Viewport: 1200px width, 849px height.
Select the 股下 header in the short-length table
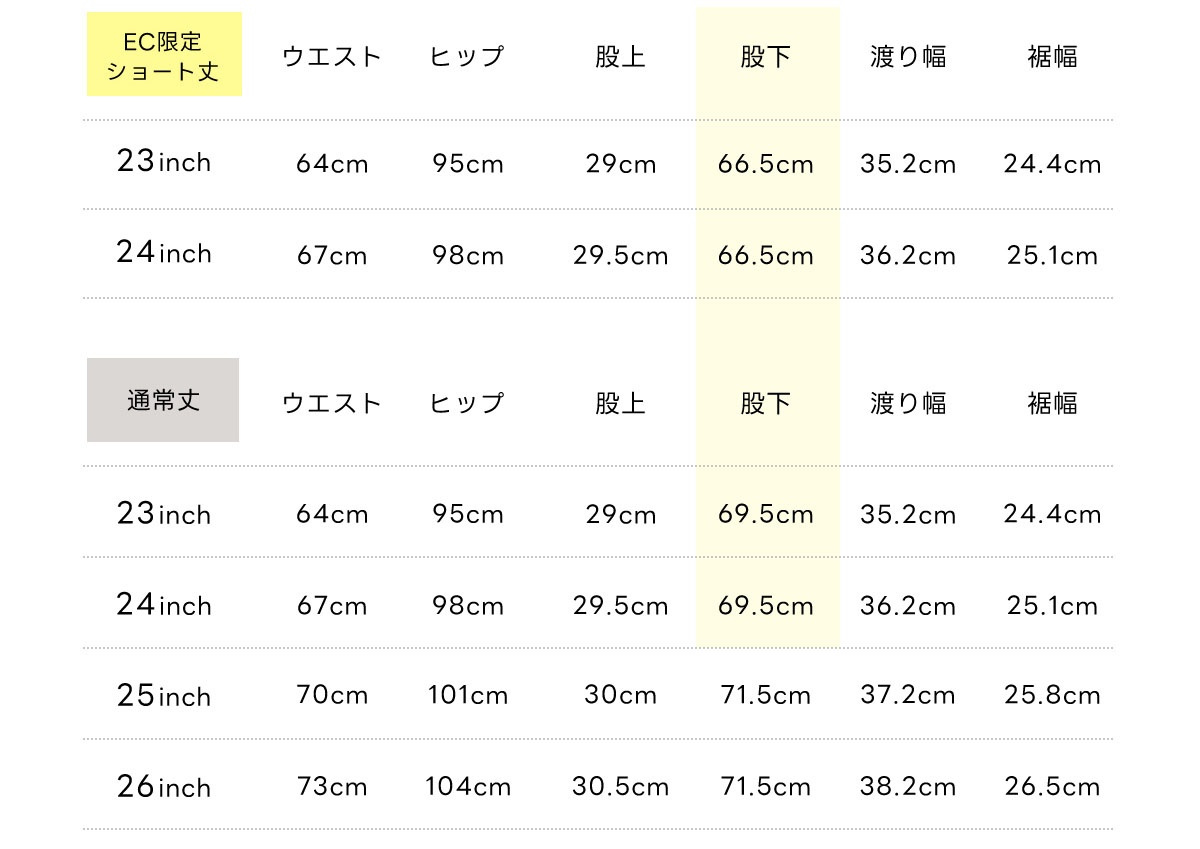tap(766, 57)
